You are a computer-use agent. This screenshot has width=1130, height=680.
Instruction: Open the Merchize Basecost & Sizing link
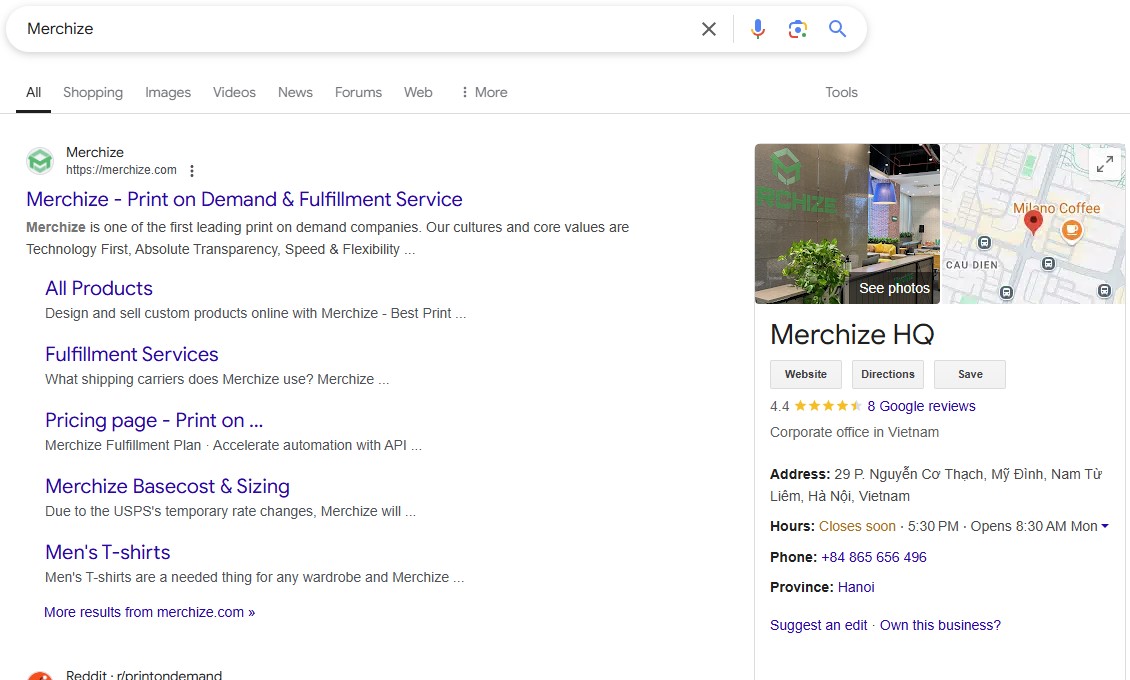tap(167, 486)
